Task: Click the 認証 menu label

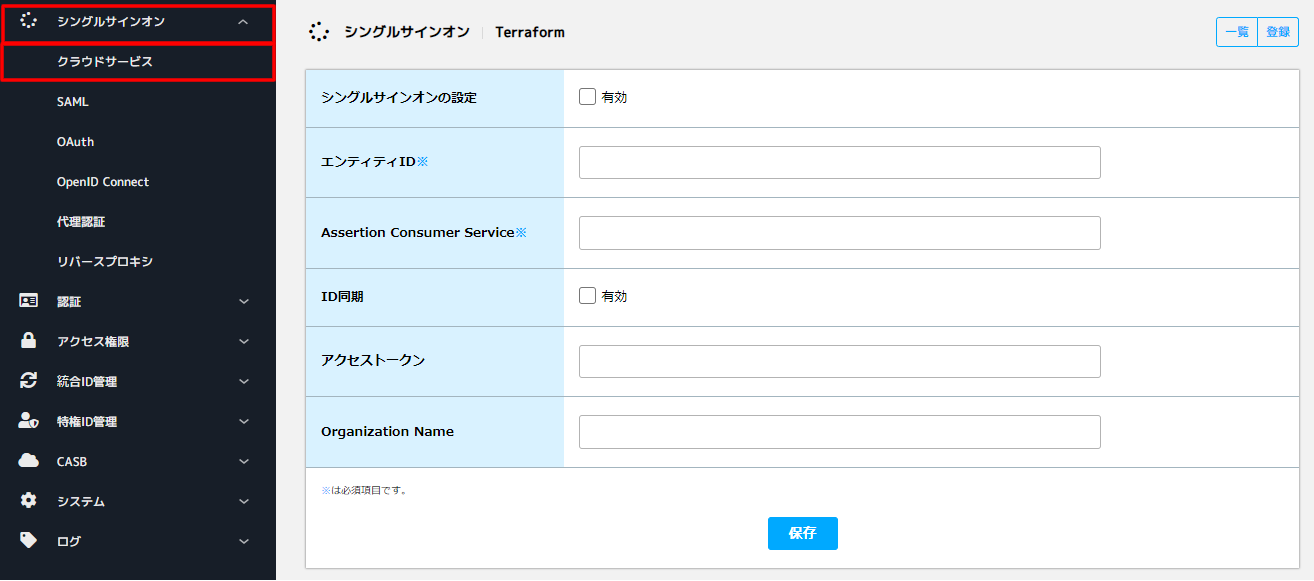Action: (x=69, y=301)
